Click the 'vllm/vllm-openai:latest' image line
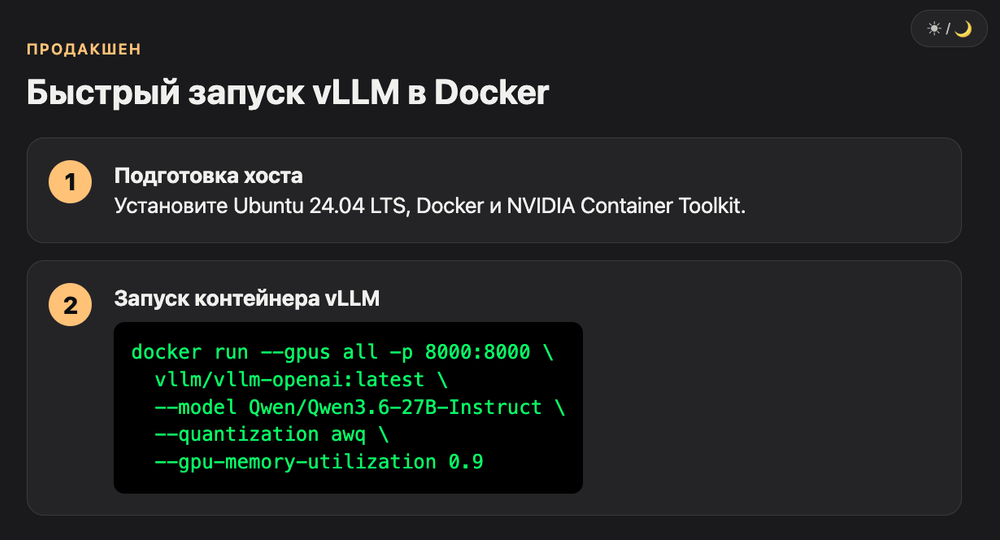Viewport: 1000px width, 540px height. [x=301, y=379]
